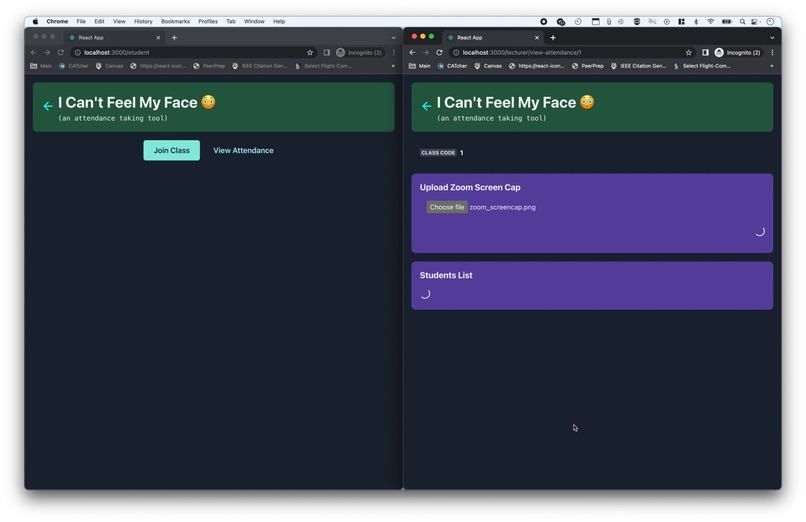Screen dimensions: 806x522
Task: Reload the page in left window
Action: pos(61,52)
